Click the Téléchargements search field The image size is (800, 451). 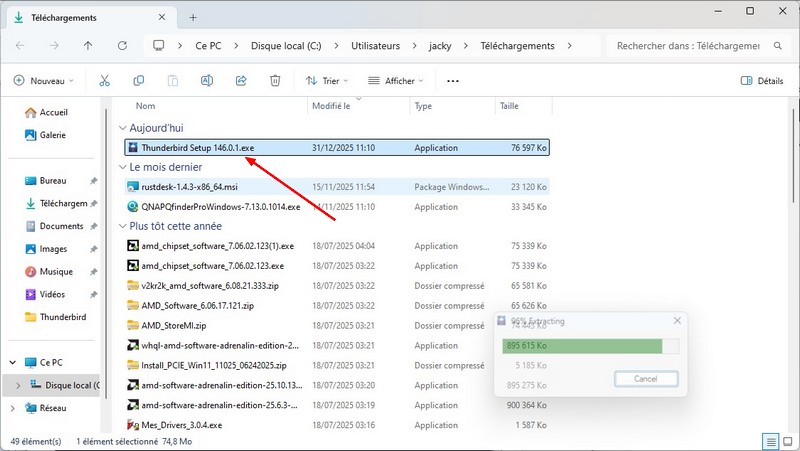[688, 46]
